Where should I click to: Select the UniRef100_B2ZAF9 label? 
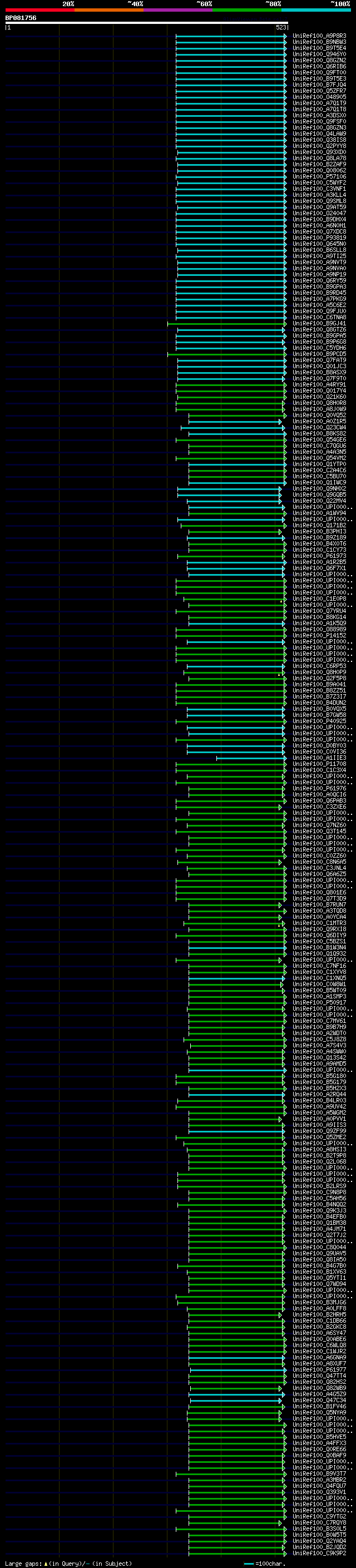(x=319, y=164)
